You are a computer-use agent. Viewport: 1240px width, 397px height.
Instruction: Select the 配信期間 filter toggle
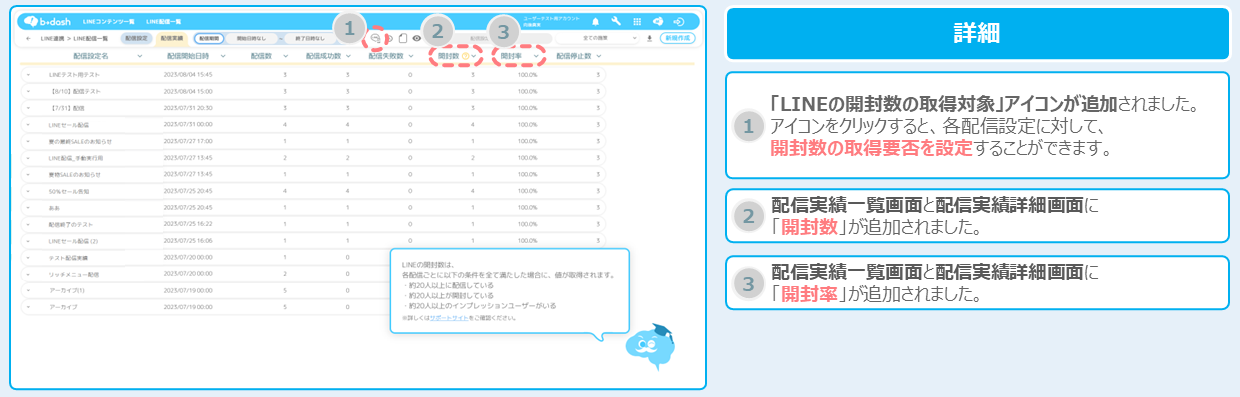(209, 38)
